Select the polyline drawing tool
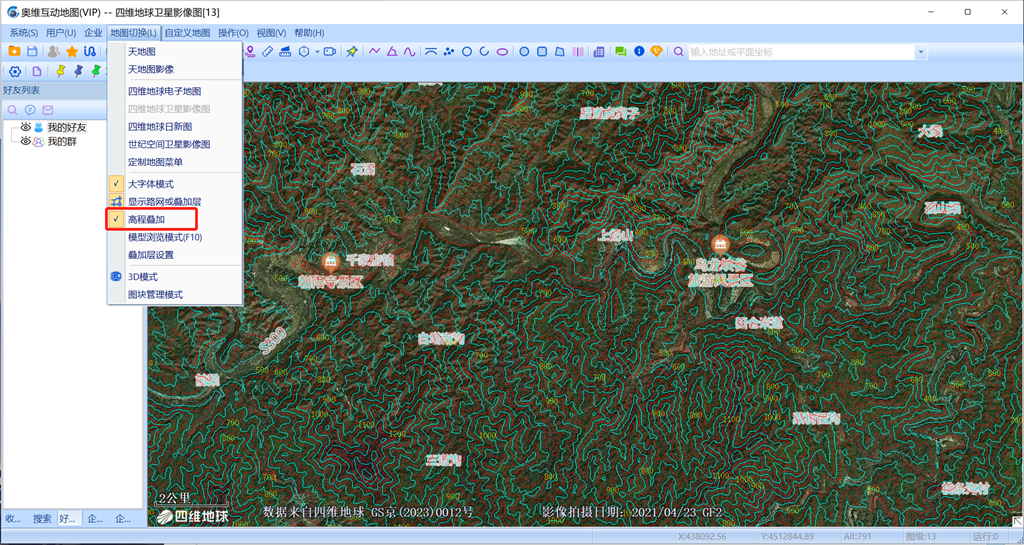The height and width of the screenshot is (545, 1024). click(375, 52)
